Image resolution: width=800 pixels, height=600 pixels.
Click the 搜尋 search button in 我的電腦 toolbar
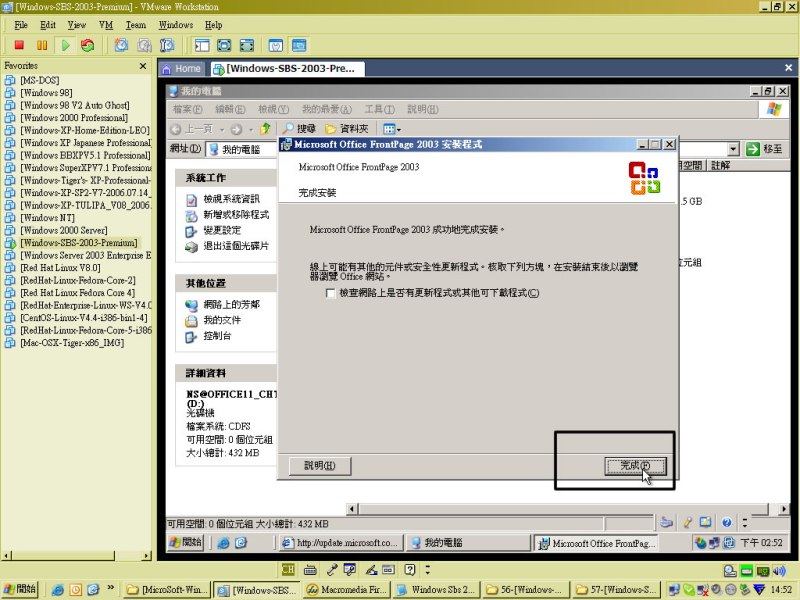click(300, 129)
